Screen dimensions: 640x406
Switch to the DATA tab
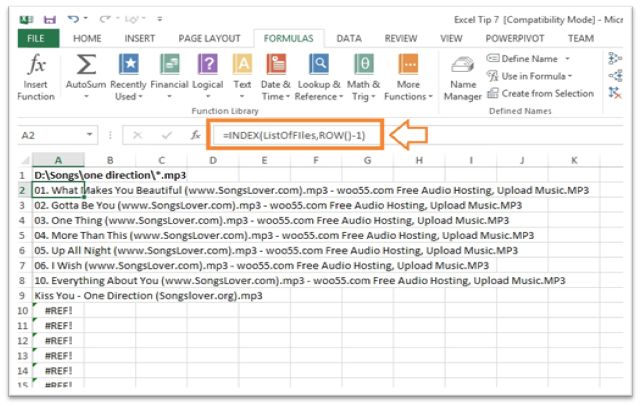click(x=349, y=39)
